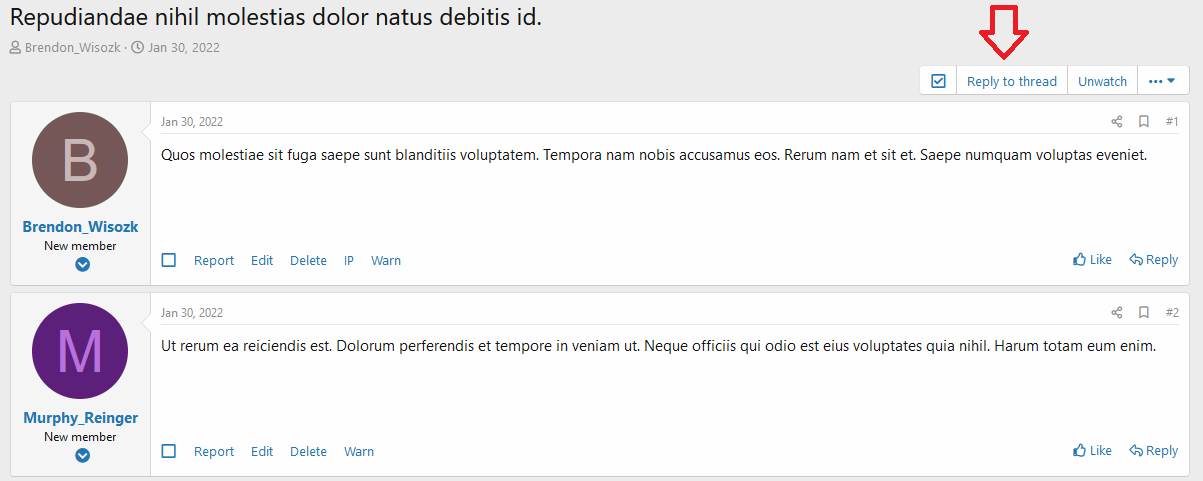This screenshot has height=481, width=1203.
Task: Delete Murphy_Reinger's post
Action: [308, 451]
